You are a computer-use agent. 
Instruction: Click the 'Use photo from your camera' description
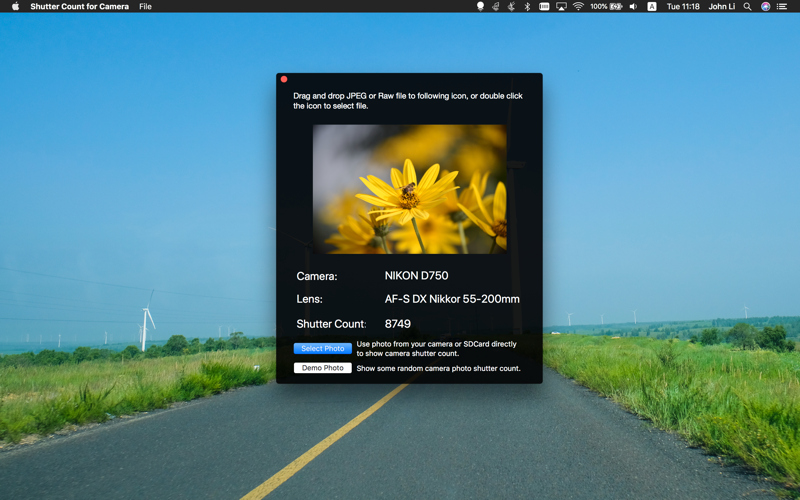tap(437, 348)
